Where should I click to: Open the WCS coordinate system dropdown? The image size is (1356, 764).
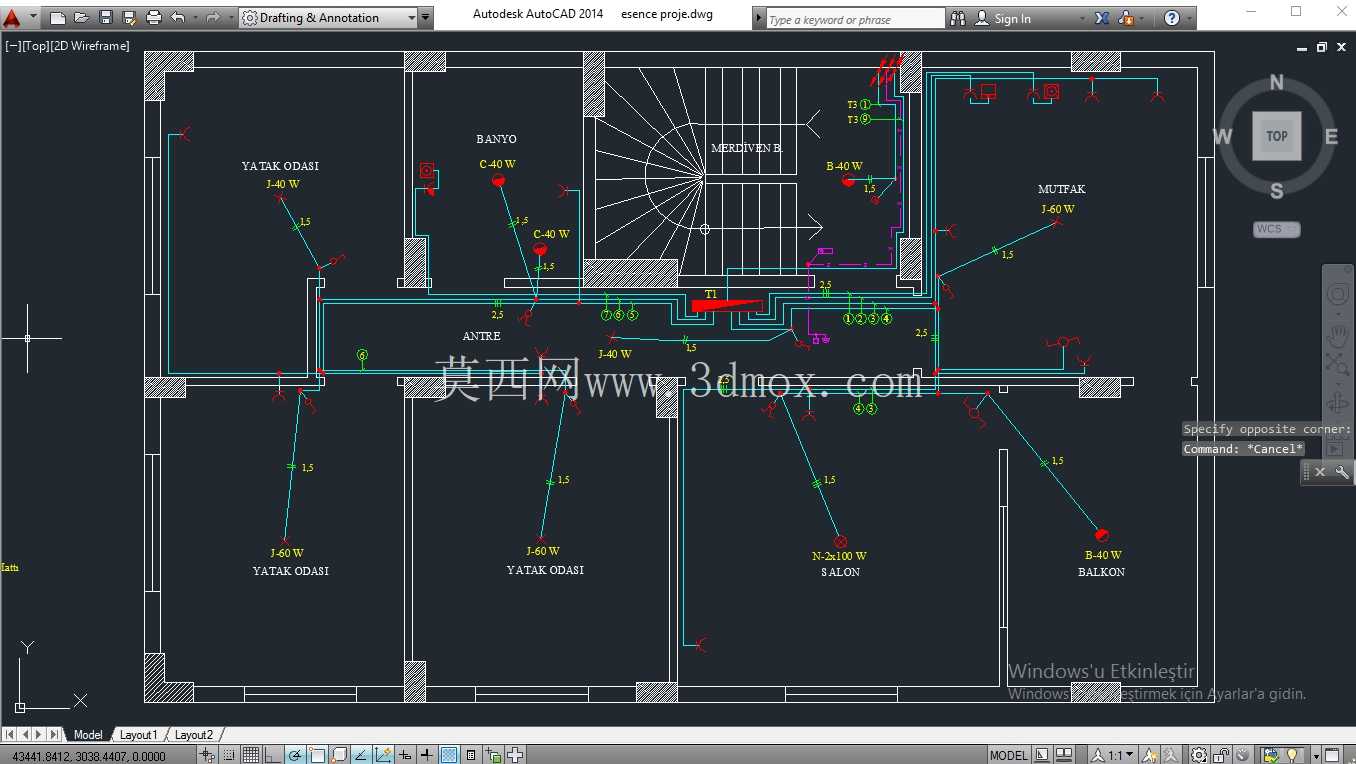pos(1277,229)
